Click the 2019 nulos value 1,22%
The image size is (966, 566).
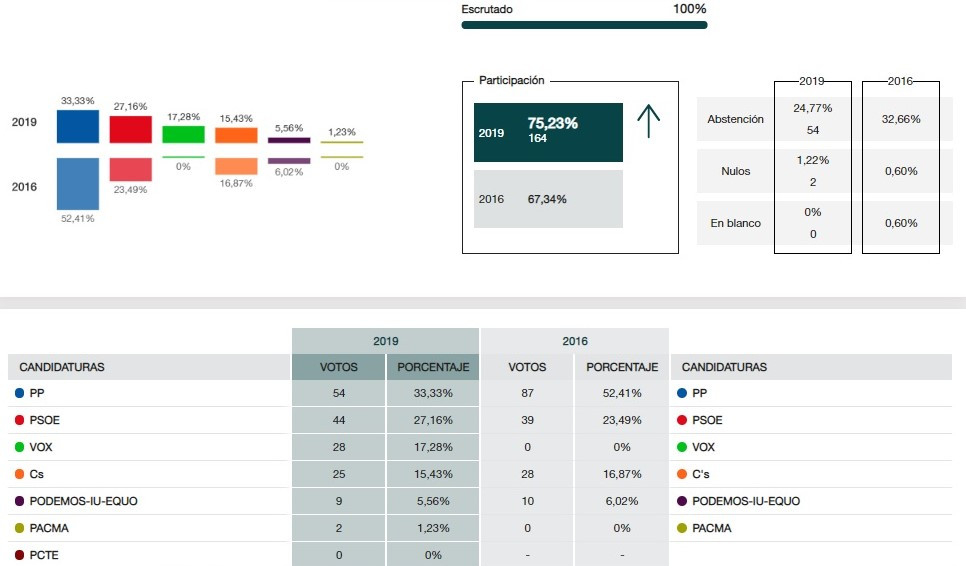click(x=813, y=160)
